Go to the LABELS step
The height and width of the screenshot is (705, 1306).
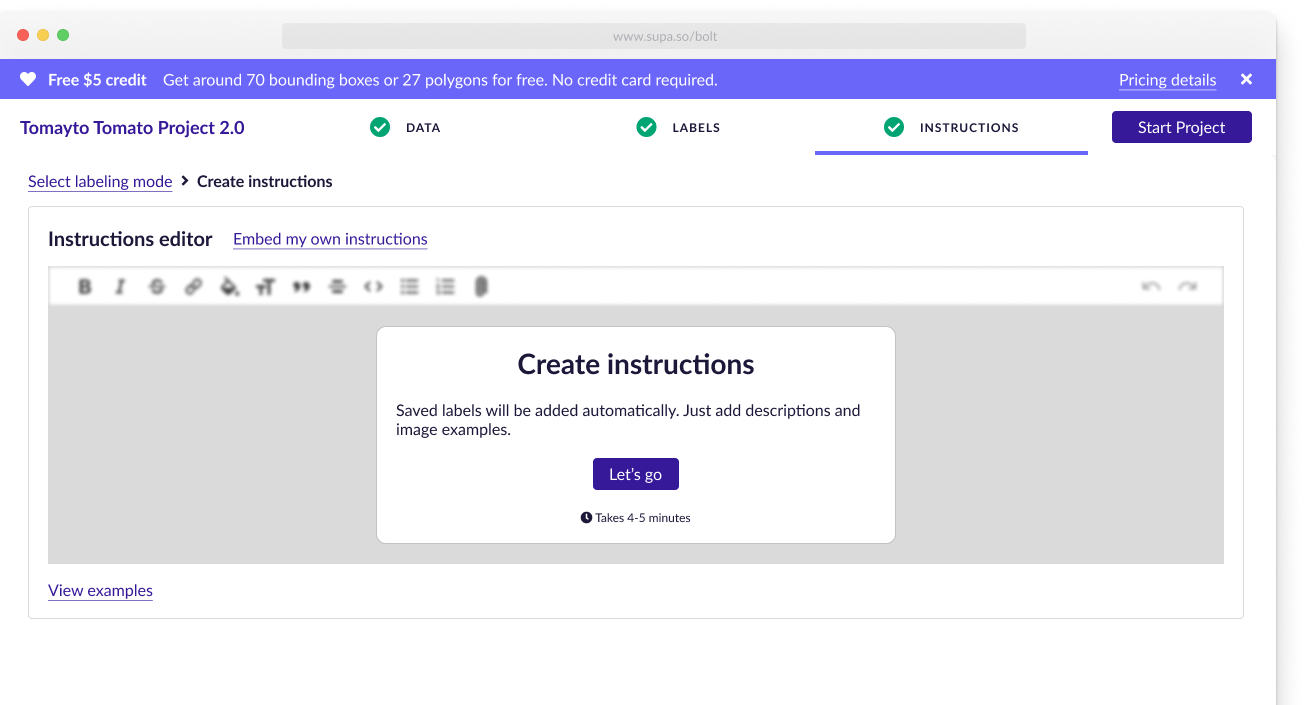(696, 128)
